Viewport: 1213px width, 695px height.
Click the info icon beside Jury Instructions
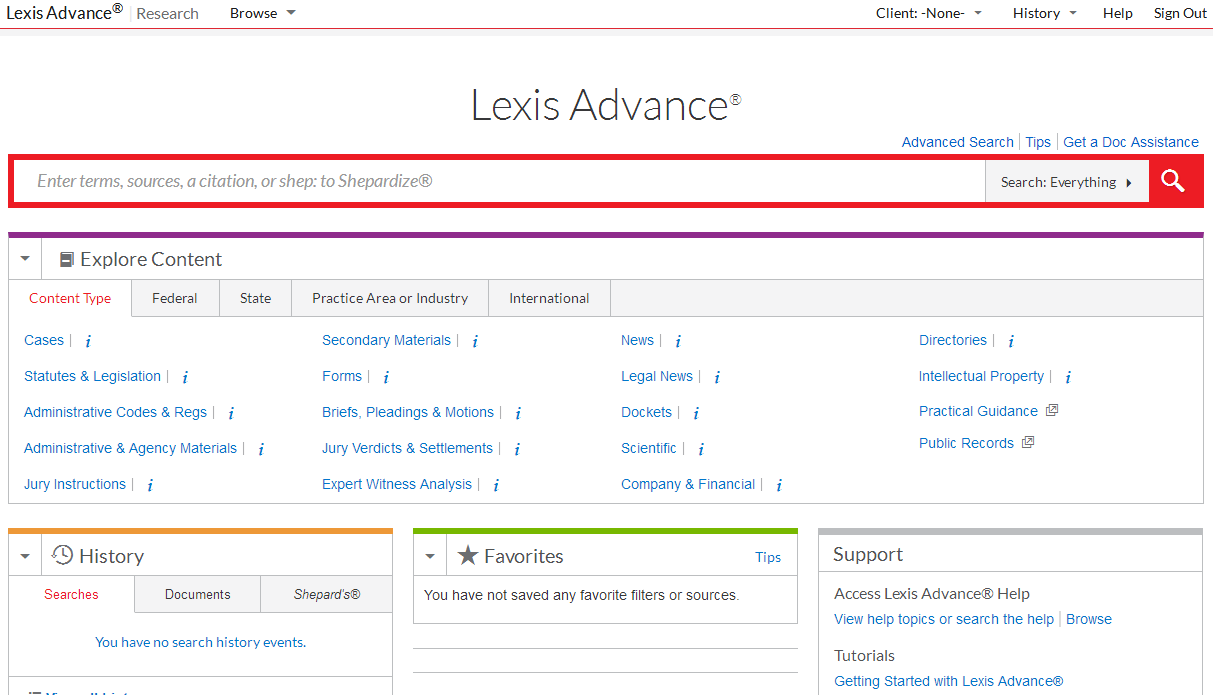pyautogui.click(x=150, y=485)
